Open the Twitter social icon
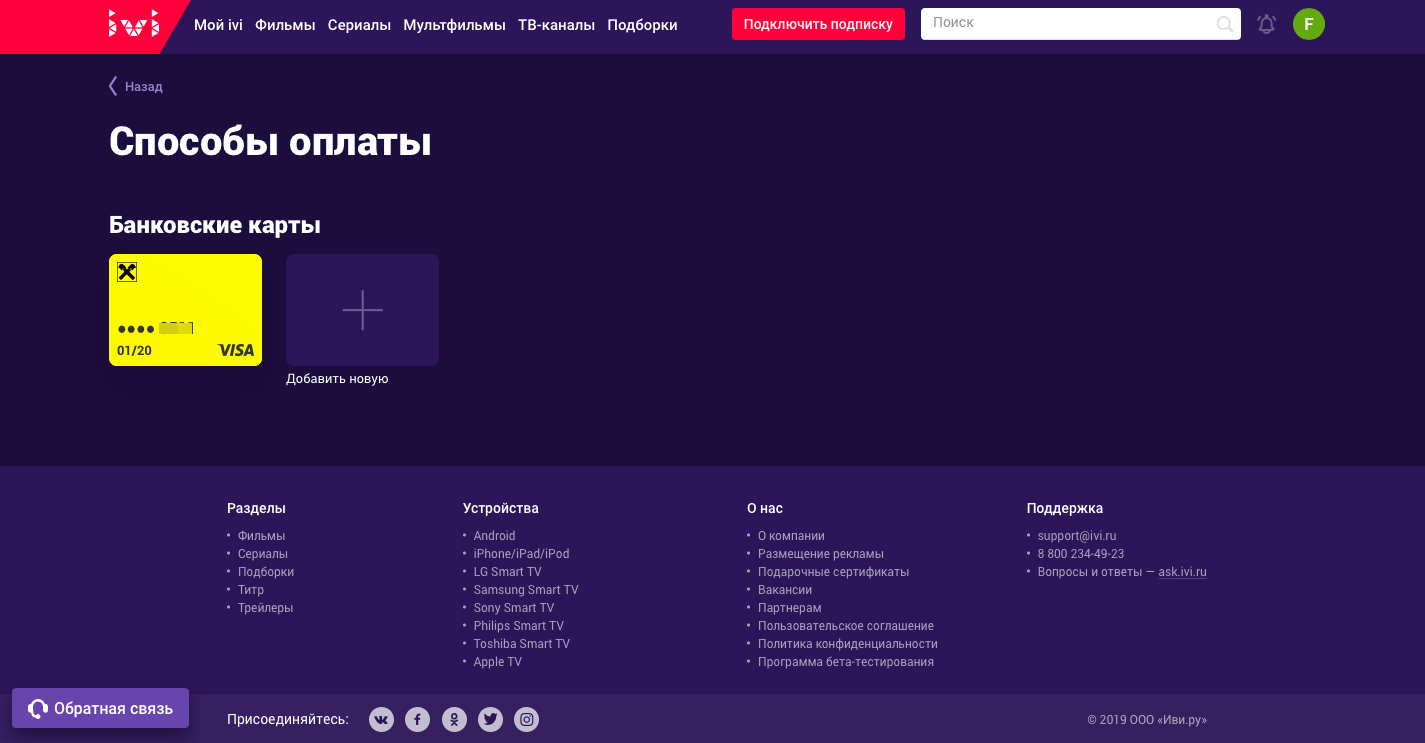This screenshot has height=743, width=1425. click(x=490, y=719)
